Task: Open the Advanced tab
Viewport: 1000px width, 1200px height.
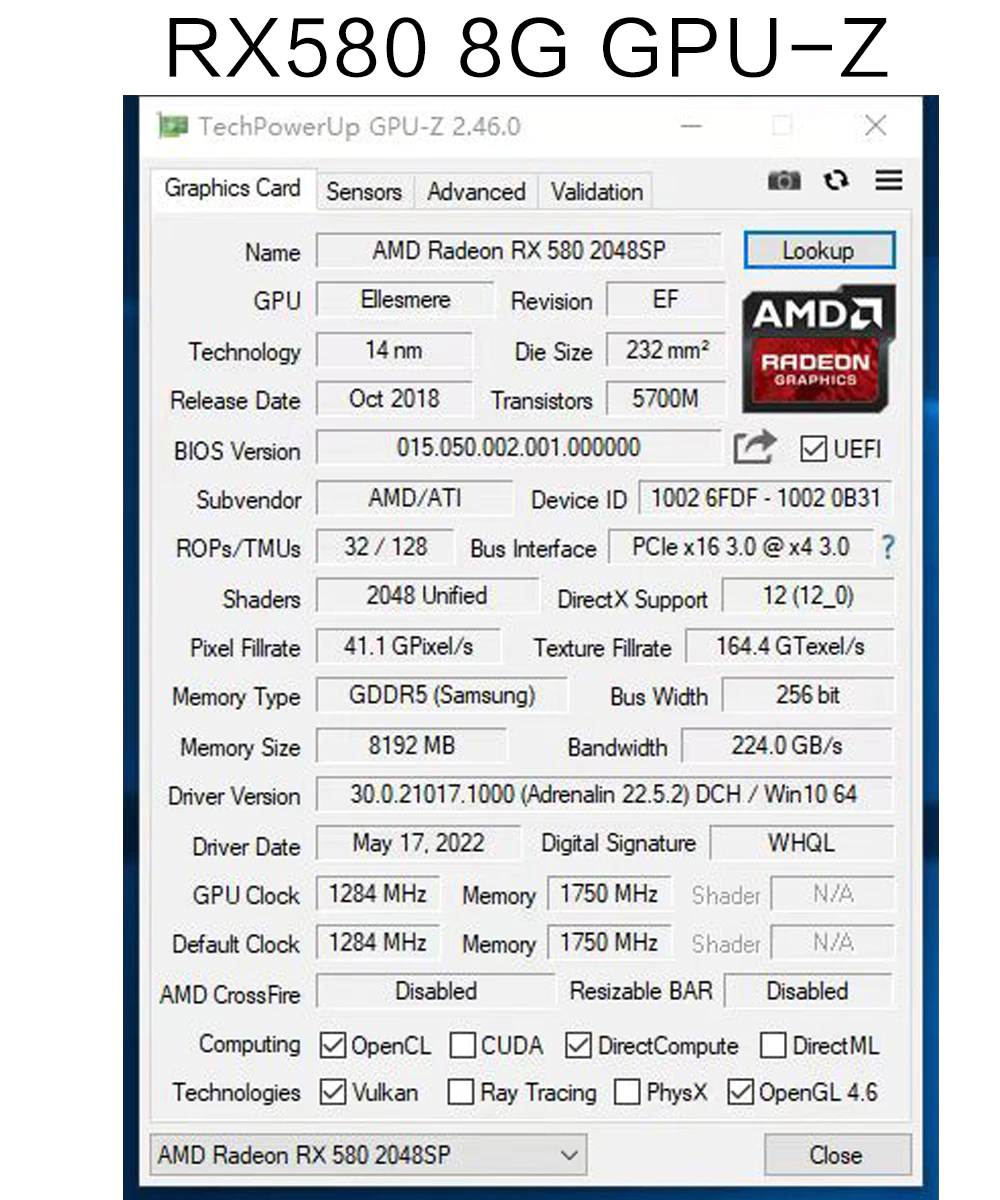Action: (476, 191)
